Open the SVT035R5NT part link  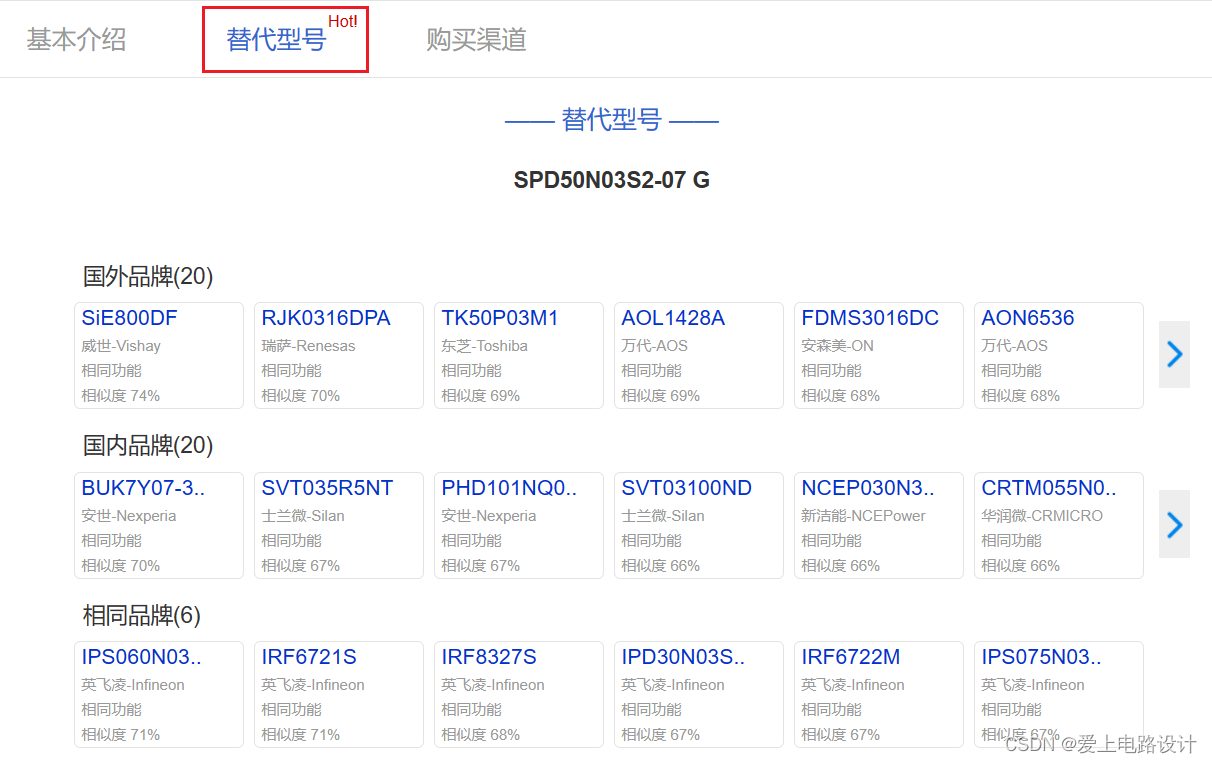327,488
